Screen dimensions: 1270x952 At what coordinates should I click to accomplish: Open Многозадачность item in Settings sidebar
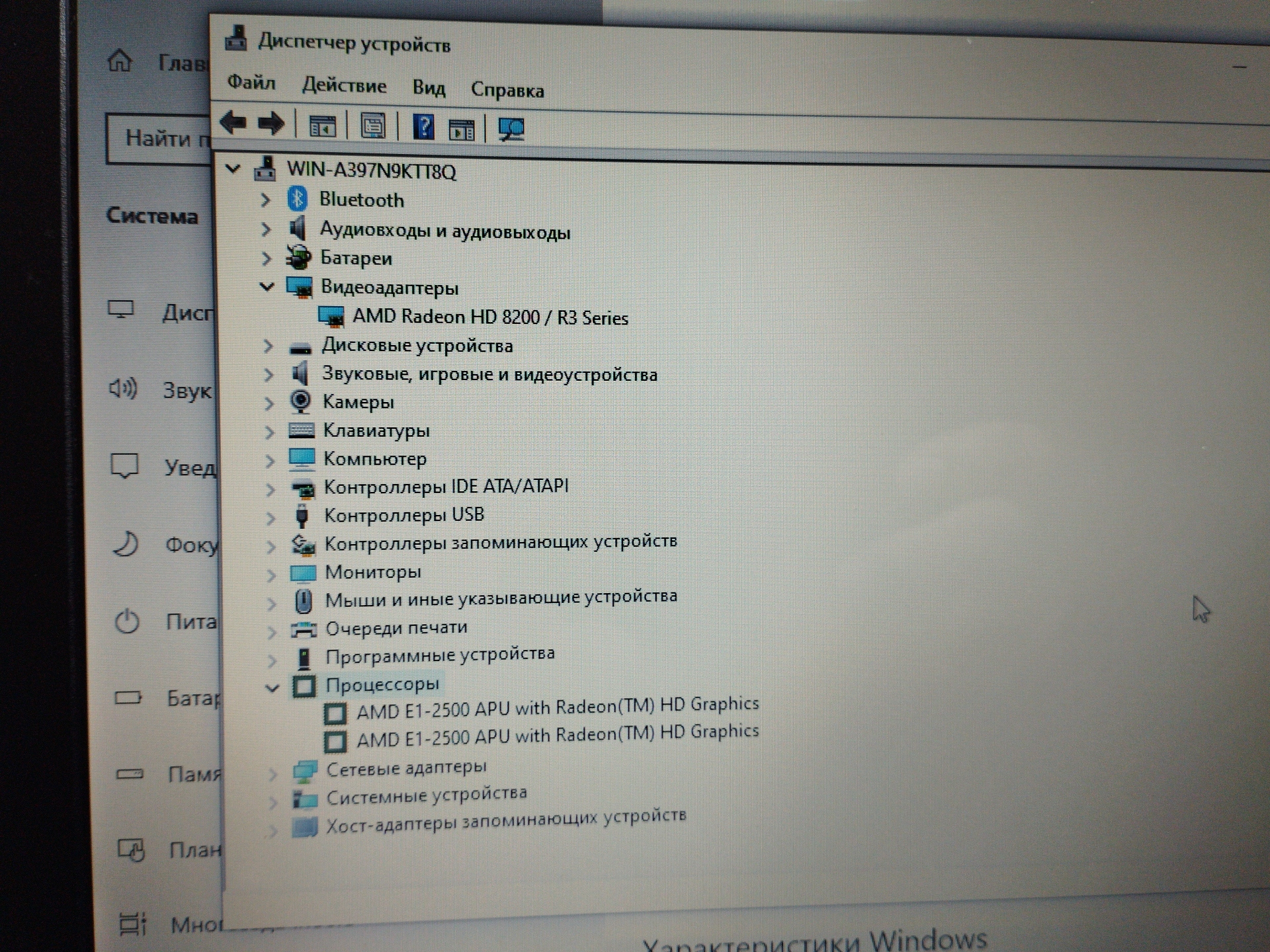pos(171,924)
